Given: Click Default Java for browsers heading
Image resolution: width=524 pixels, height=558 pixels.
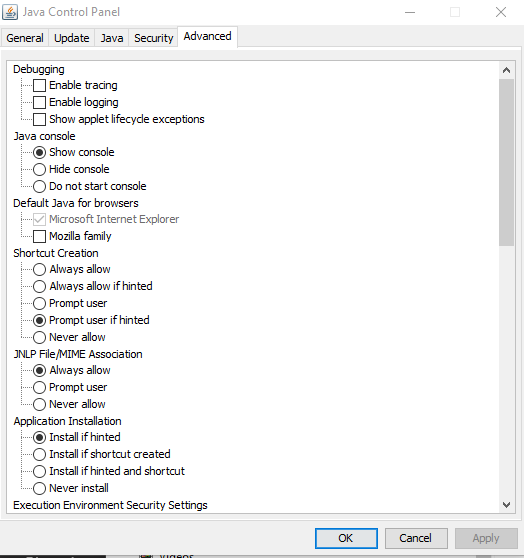Looking at the screenshot, I should coord(76,203).
